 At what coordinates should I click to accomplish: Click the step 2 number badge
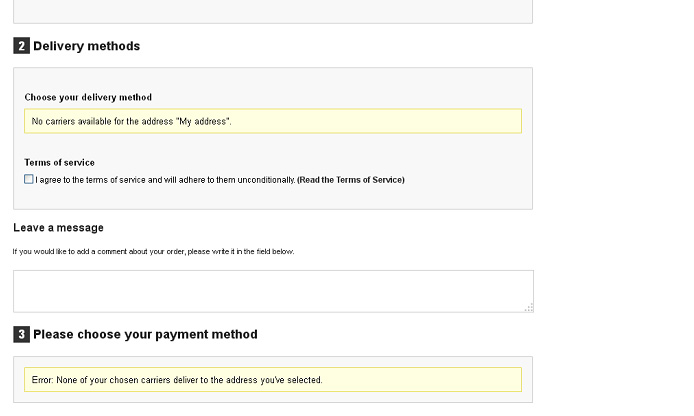click(21, 46)
